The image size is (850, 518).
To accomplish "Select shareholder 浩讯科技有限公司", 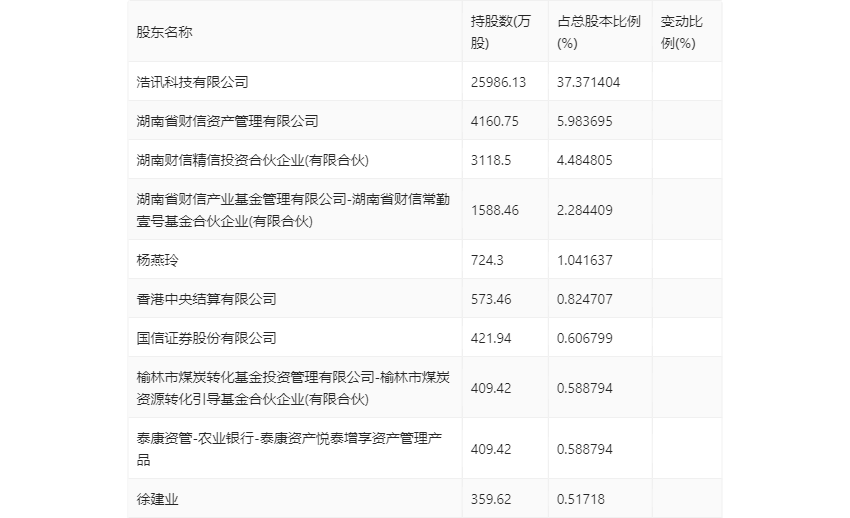I will click(192, 82).
